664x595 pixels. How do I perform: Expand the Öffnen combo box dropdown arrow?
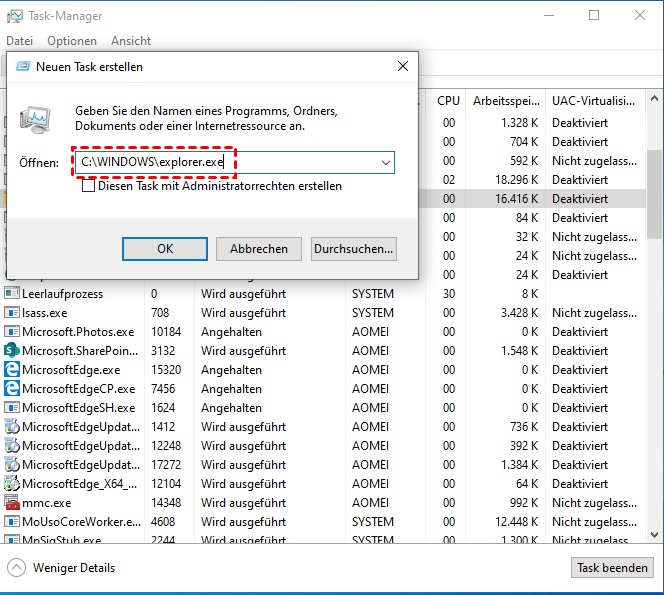click(385, 162)
